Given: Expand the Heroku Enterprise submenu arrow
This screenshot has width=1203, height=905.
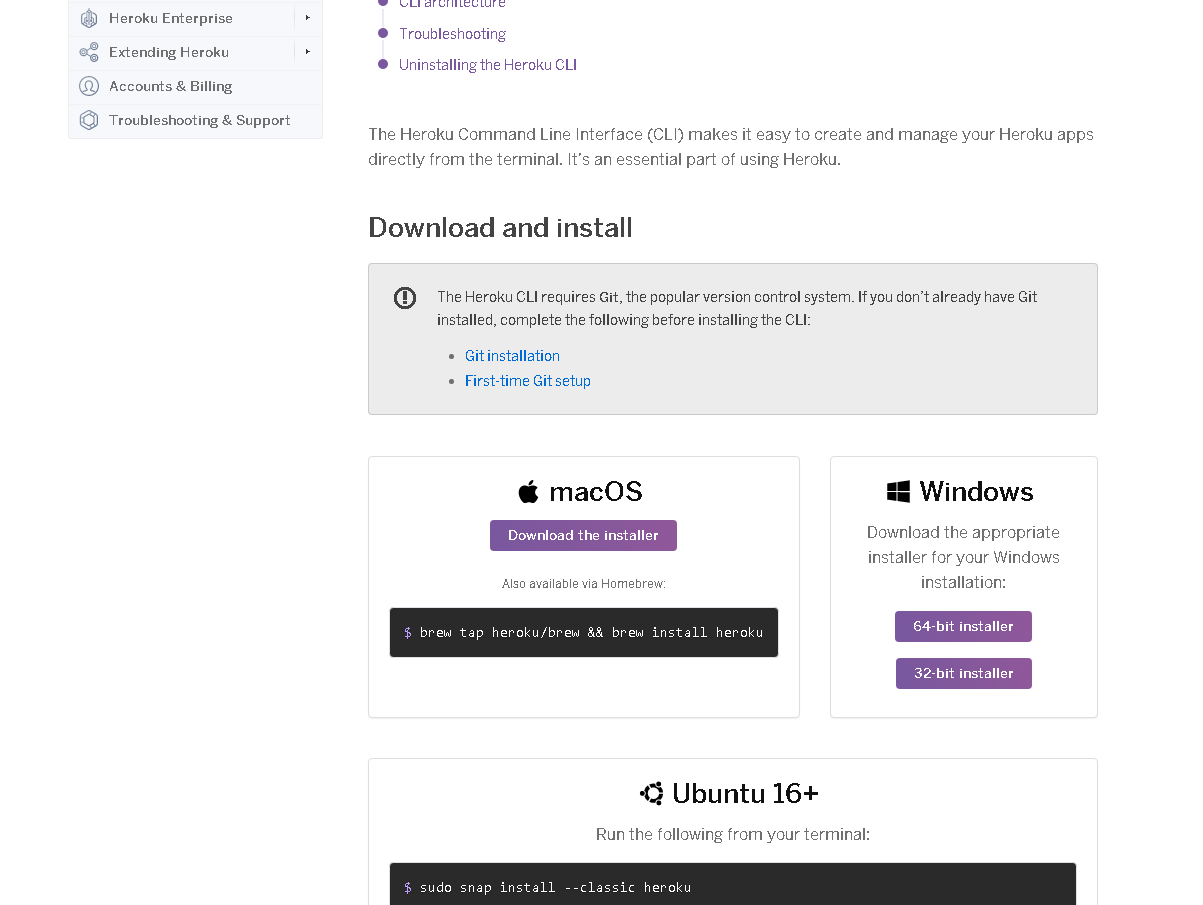Looking at the screenshot, I should [308, 18].
